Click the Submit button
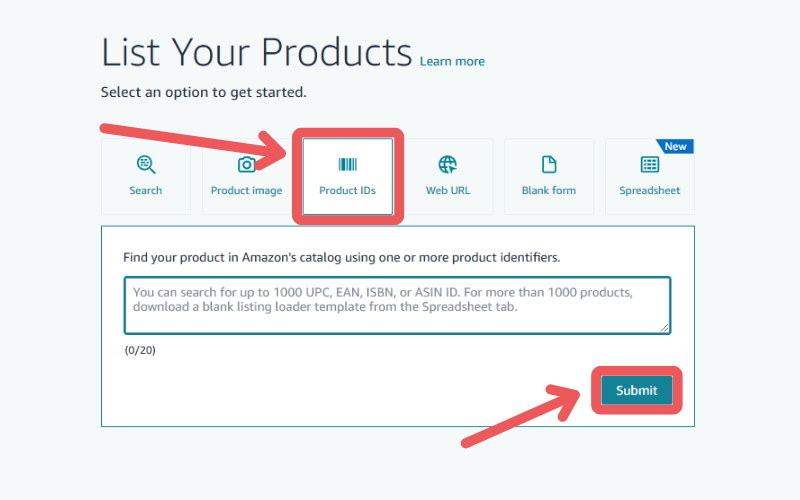 637,390
